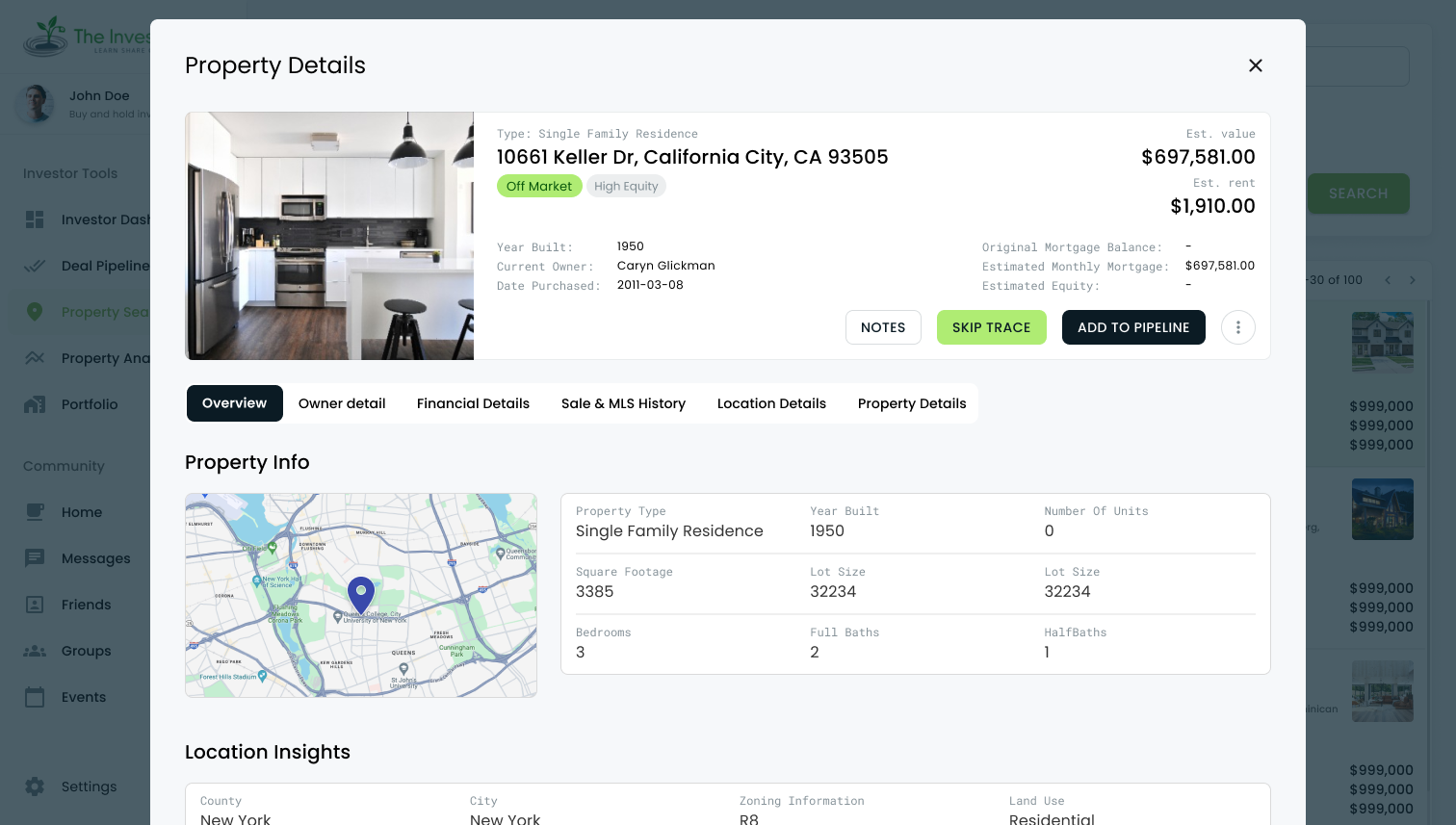
Task: Open first white house listing thumbnail
Action: pos(1383,342)
